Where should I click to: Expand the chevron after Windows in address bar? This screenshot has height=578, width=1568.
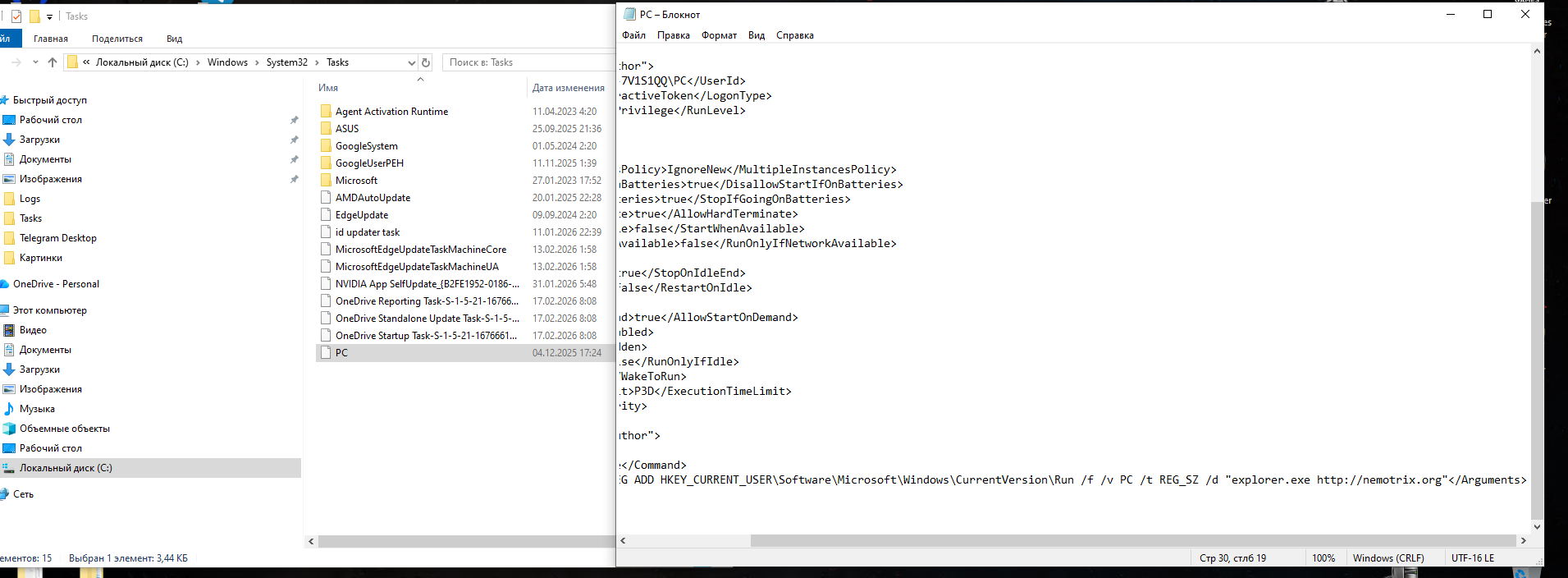(257, 62)
